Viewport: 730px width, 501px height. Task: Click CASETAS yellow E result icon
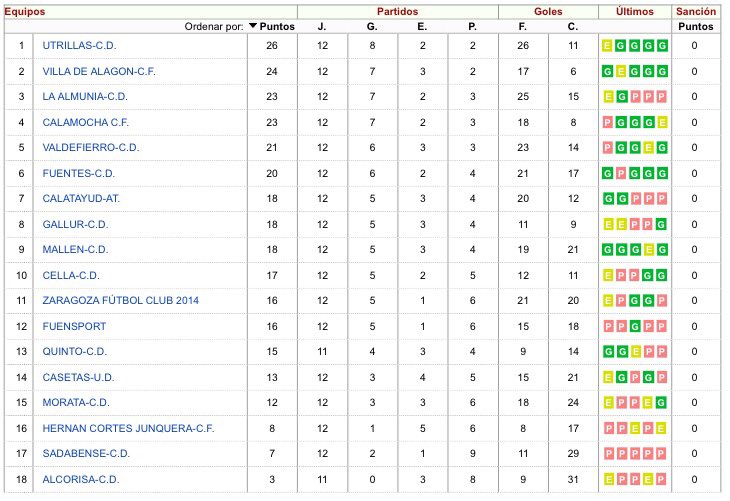click(608, 378)
